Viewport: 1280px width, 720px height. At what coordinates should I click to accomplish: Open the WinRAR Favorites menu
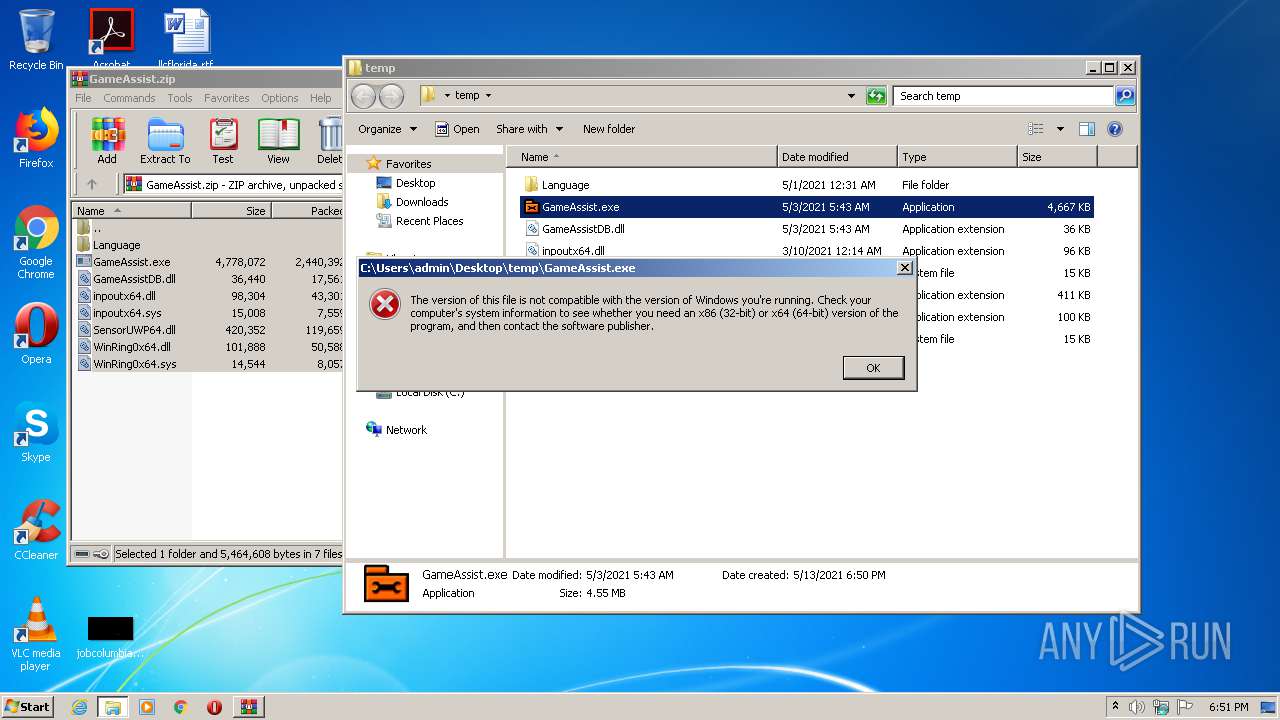[227, 98]
